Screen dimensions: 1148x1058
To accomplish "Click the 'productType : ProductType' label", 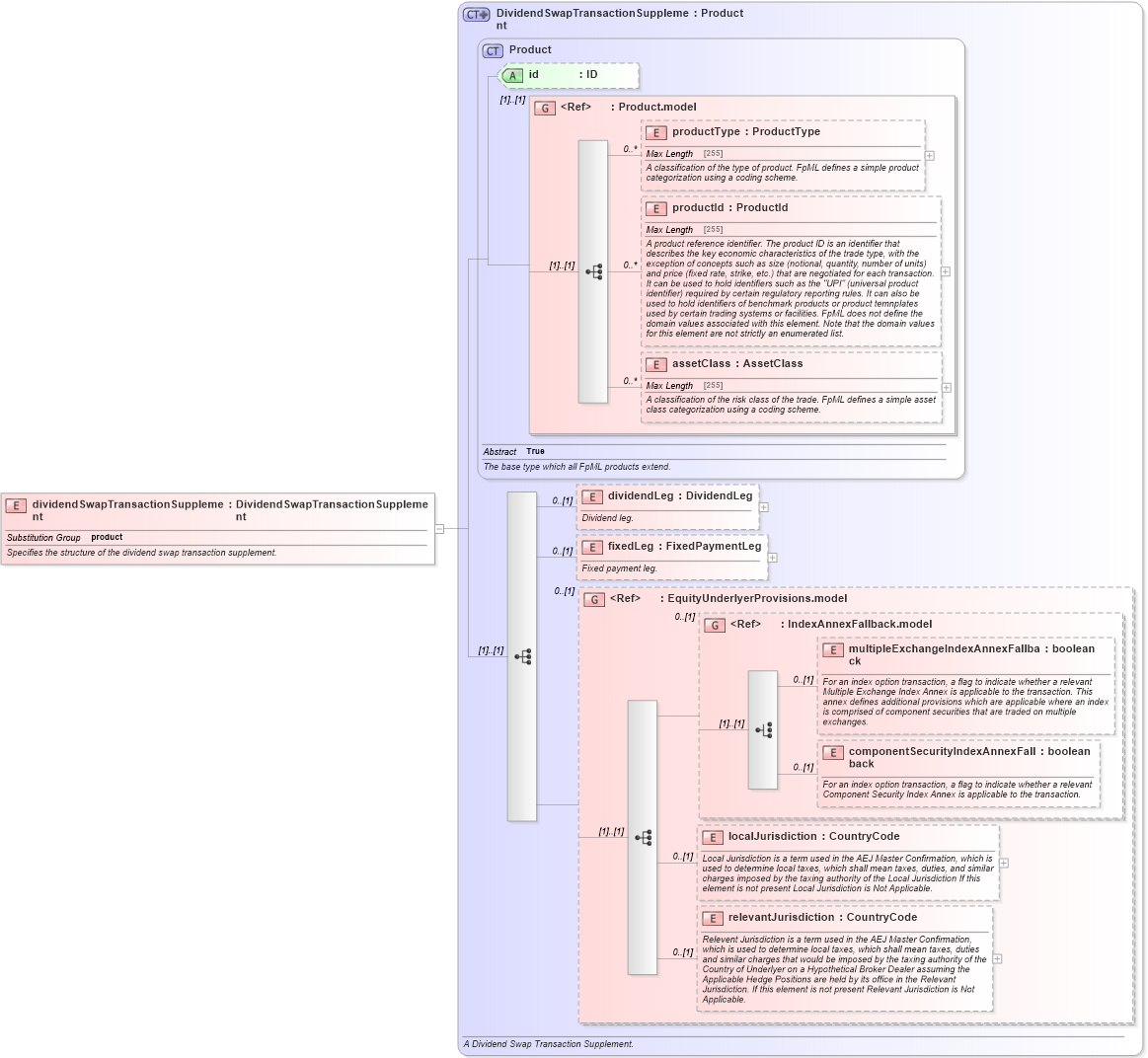I will click(x=746, y=132).
